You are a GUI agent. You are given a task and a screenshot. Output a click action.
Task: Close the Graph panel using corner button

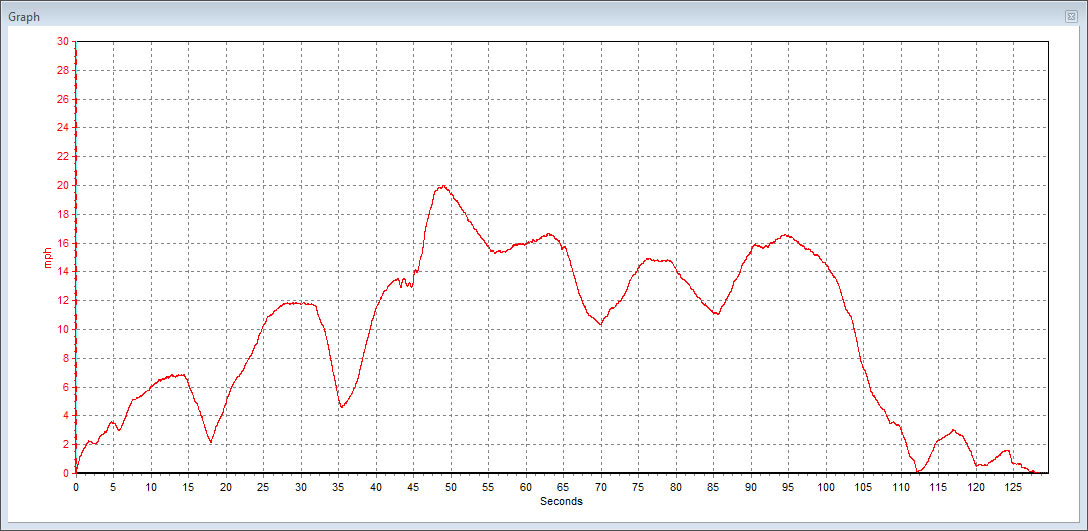click(x=1071, y=17)
